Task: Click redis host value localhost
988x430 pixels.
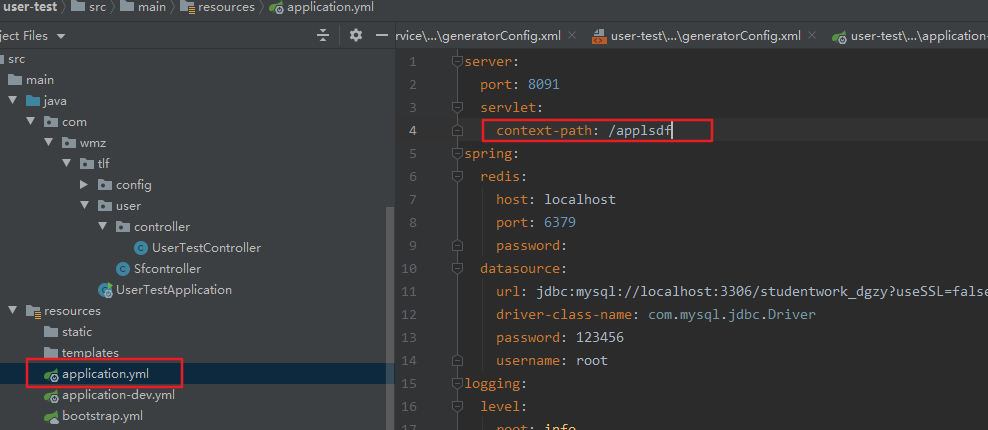Action: click(x=580, y=200)
